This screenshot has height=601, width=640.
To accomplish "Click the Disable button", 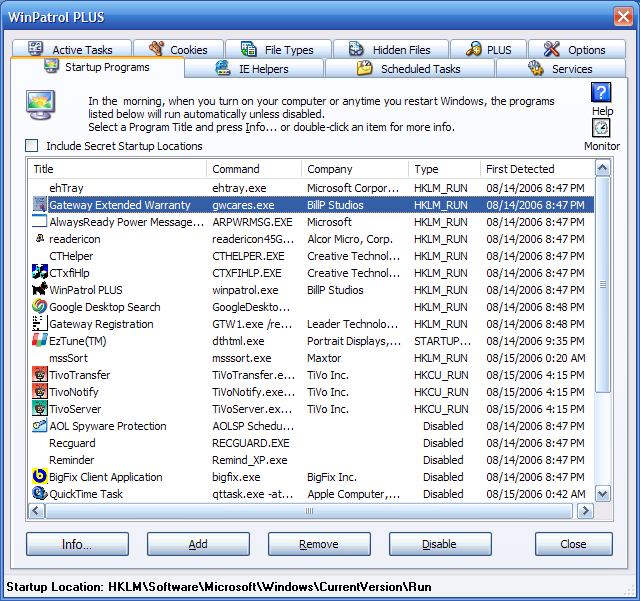I will [440, 544].
